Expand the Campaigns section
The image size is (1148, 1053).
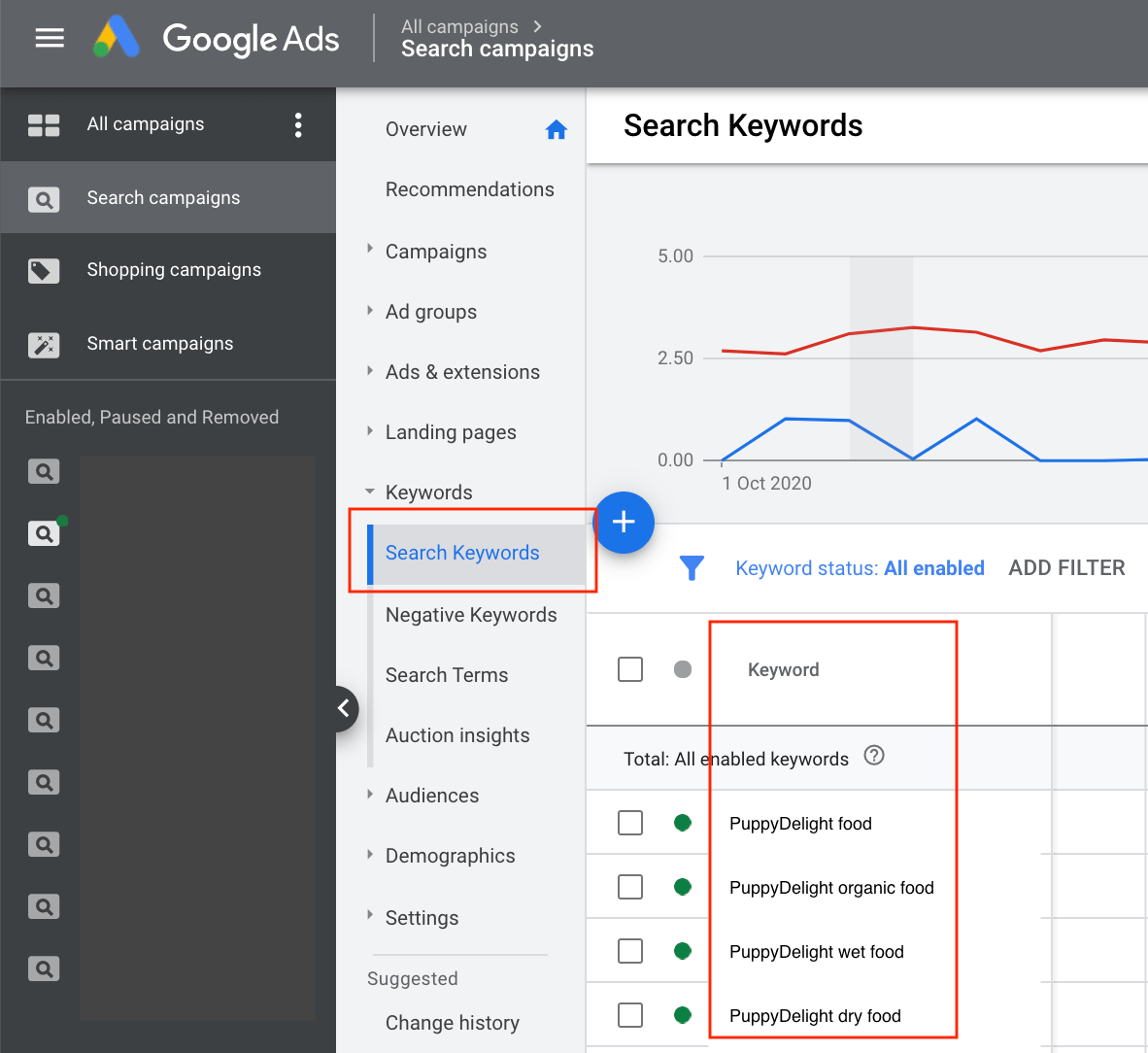point(370,249)
